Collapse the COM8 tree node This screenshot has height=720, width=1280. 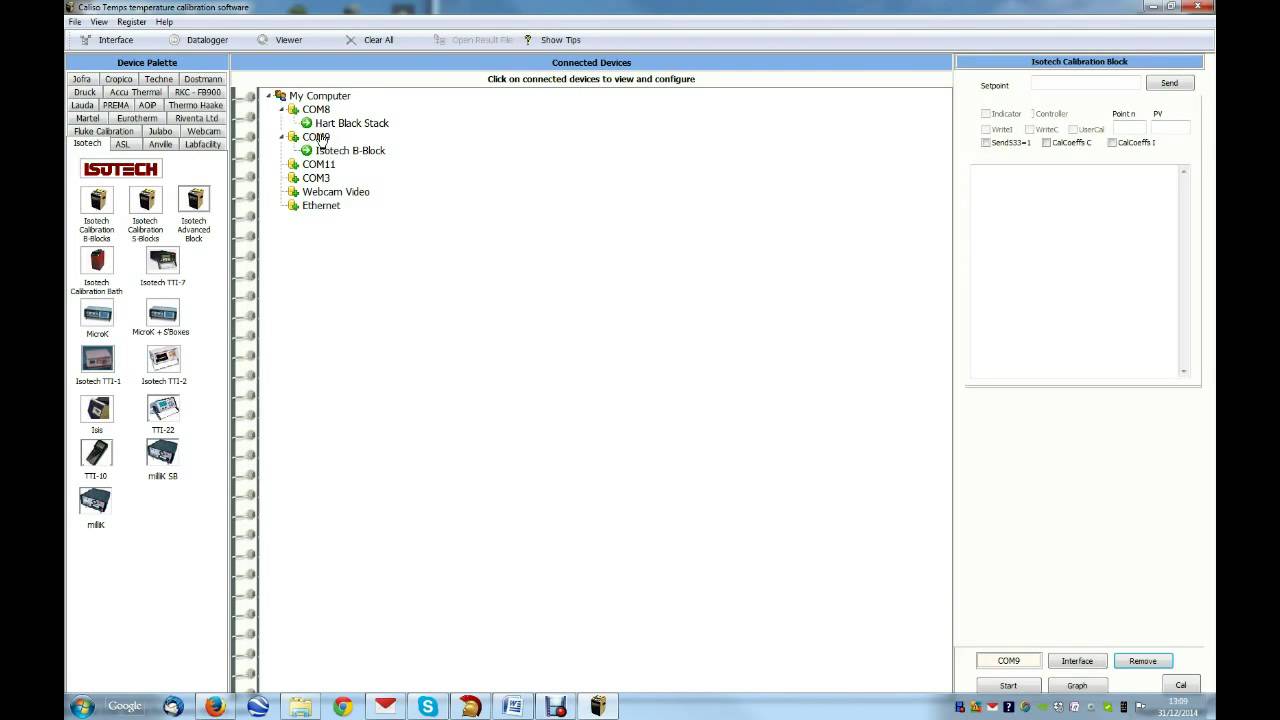tap(282, 110)
